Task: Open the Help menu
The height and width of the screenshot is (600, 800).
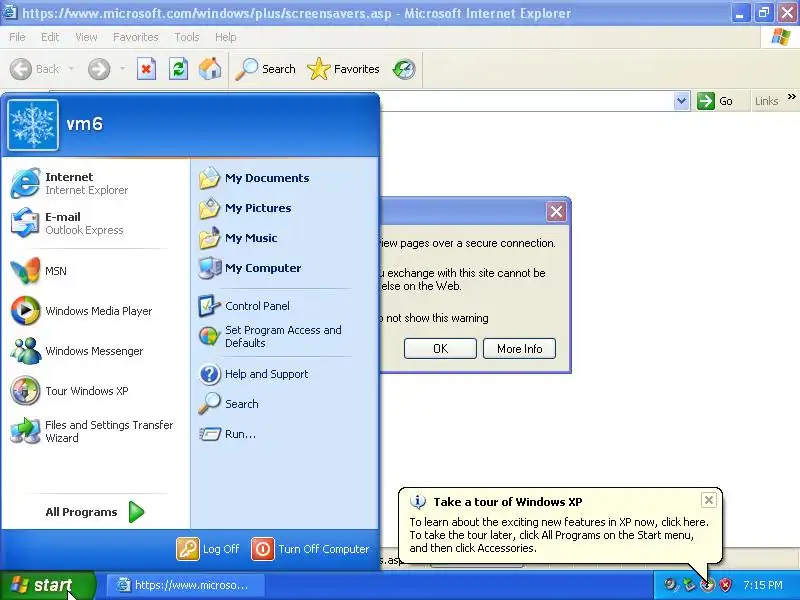Action: [226, 37]
